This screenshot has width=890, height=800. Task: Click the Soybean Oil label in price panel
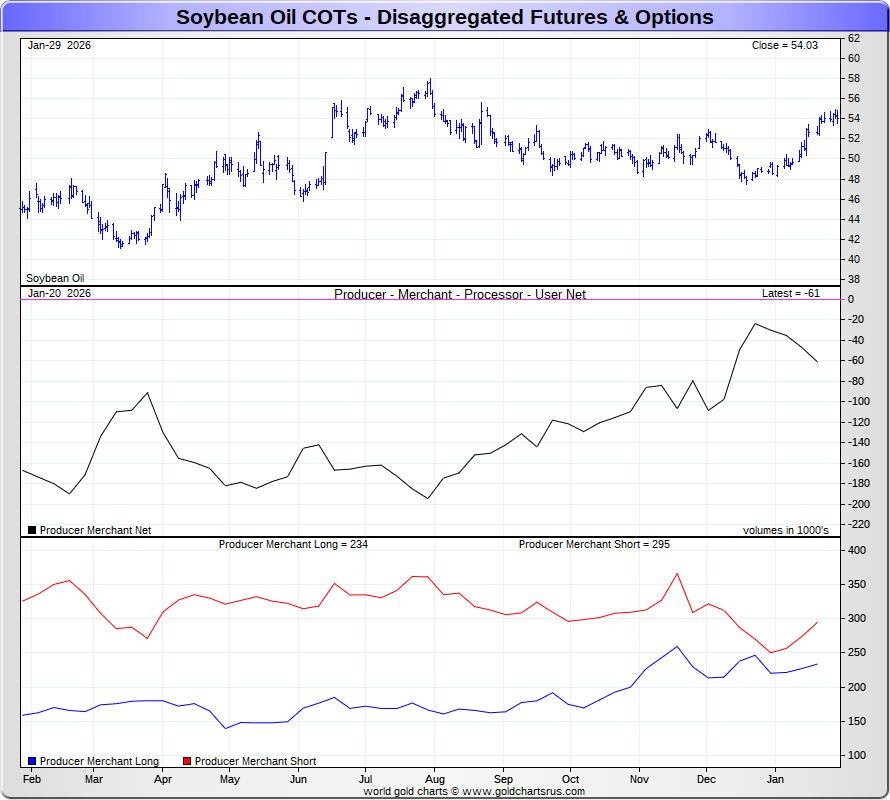coord(55,278)
